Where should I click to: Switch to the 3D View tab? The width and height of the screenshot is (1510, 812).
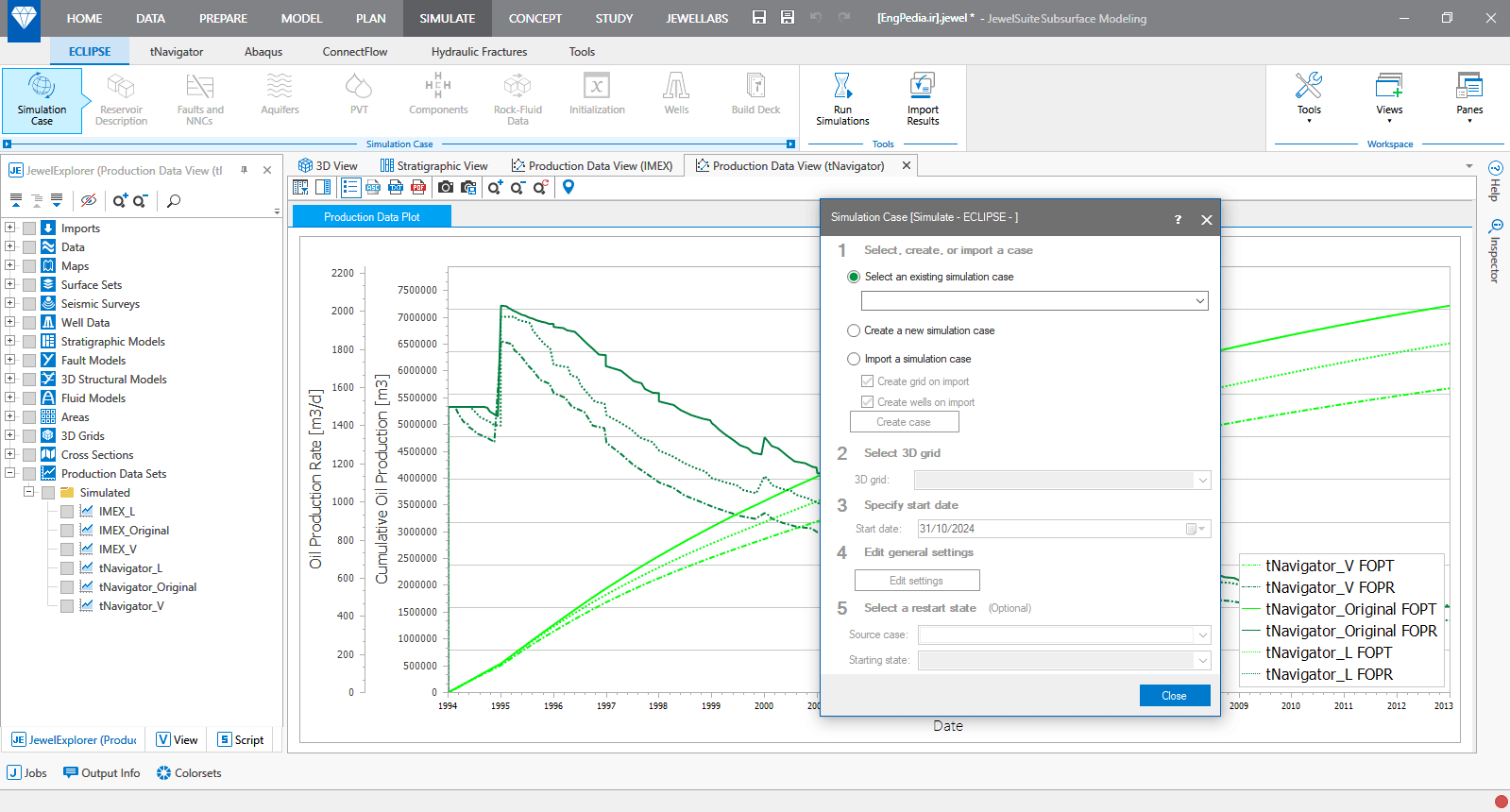point(328,165)
